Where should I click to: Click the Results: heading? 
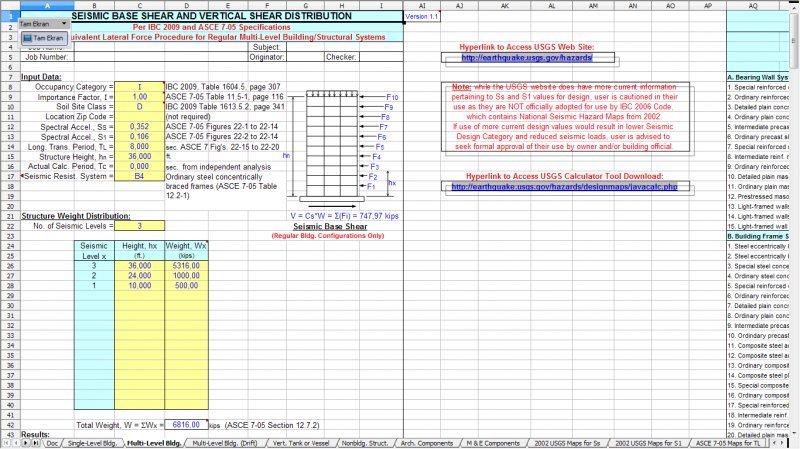pyautogui.click(x=35, y=434)
